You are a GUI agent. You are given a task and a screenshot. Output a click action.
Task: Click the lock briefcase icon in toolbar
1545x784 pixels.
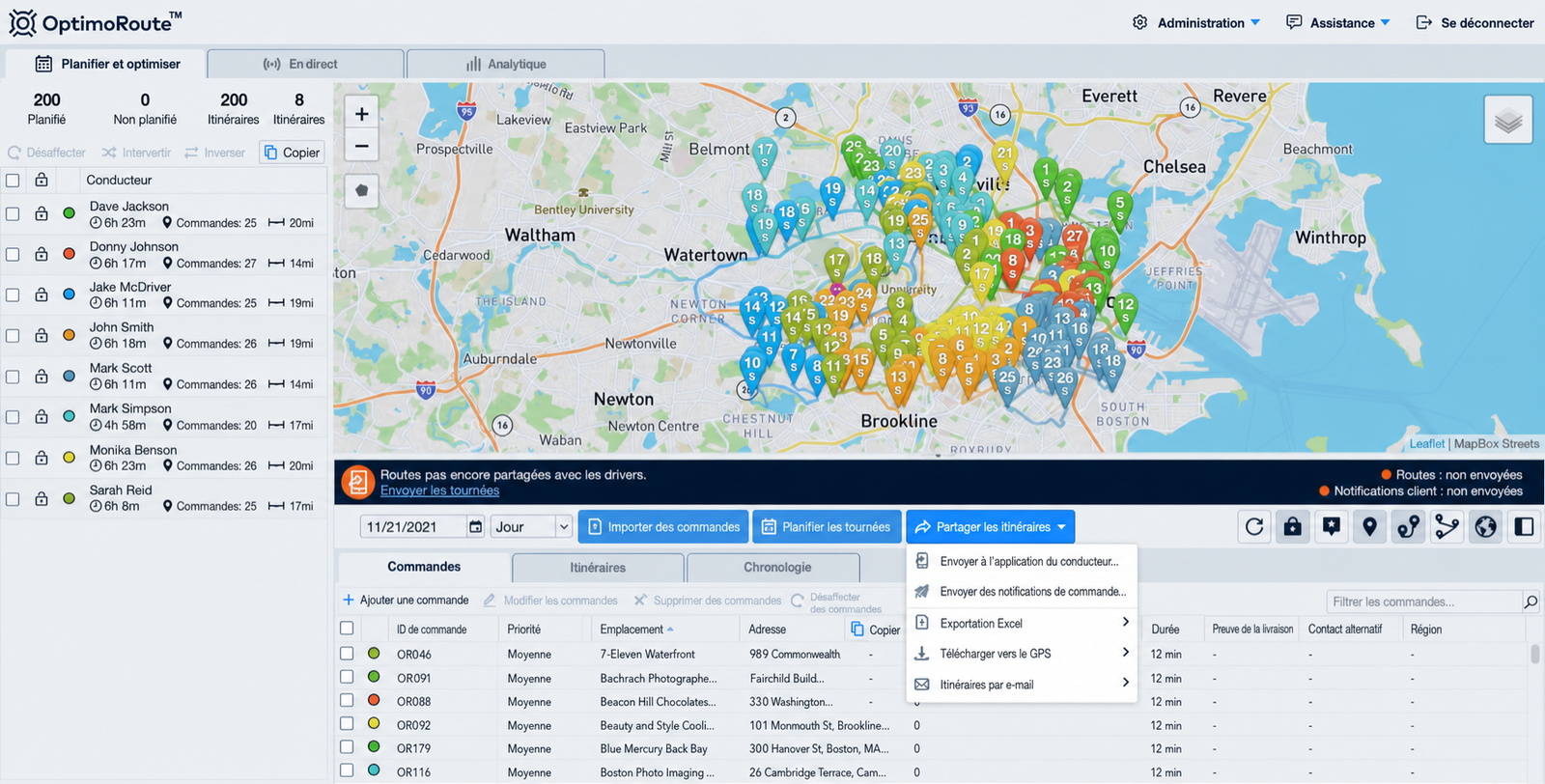coord(1293,527)
